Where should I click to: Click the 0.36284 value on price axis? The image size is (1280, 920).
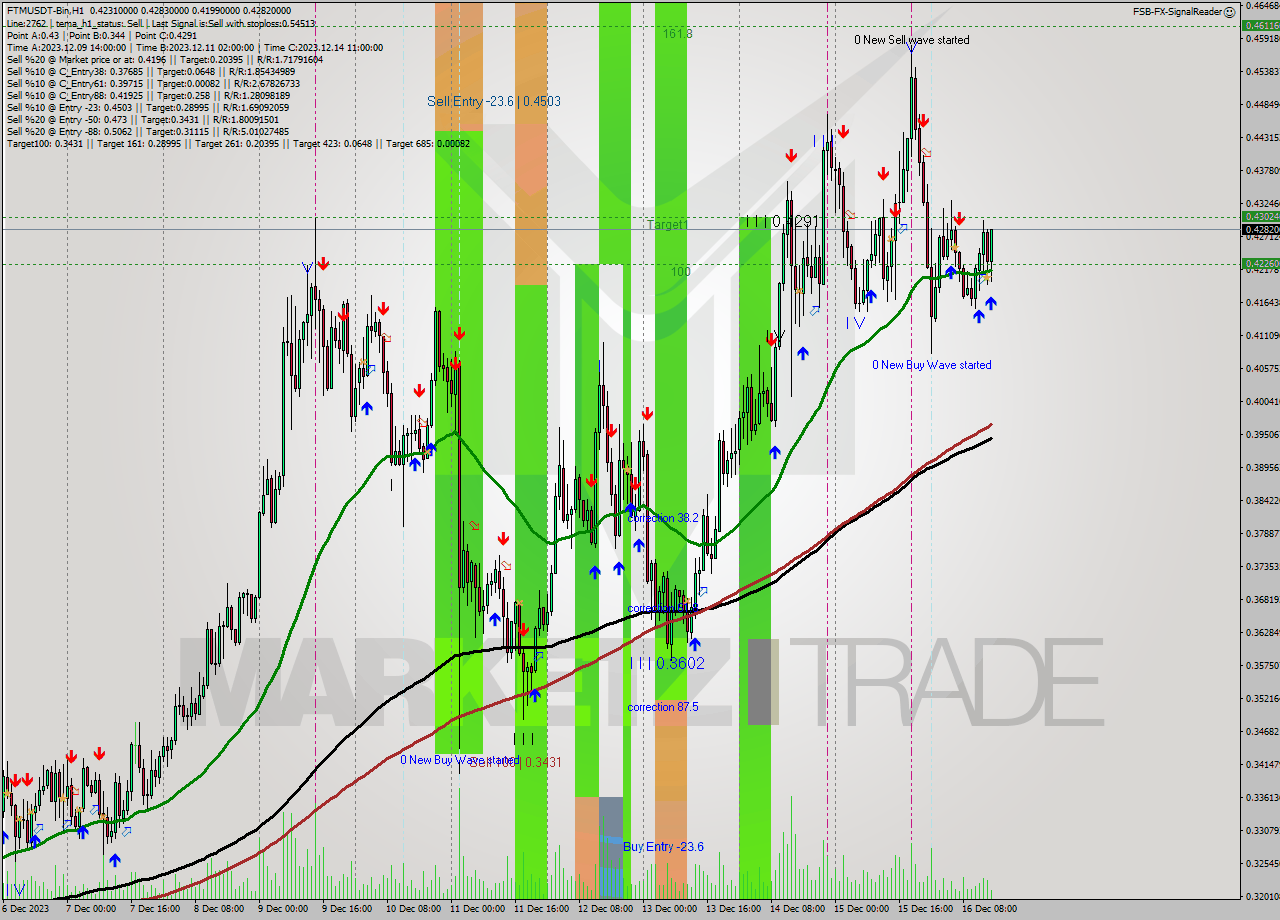(x=1262, y=632)
